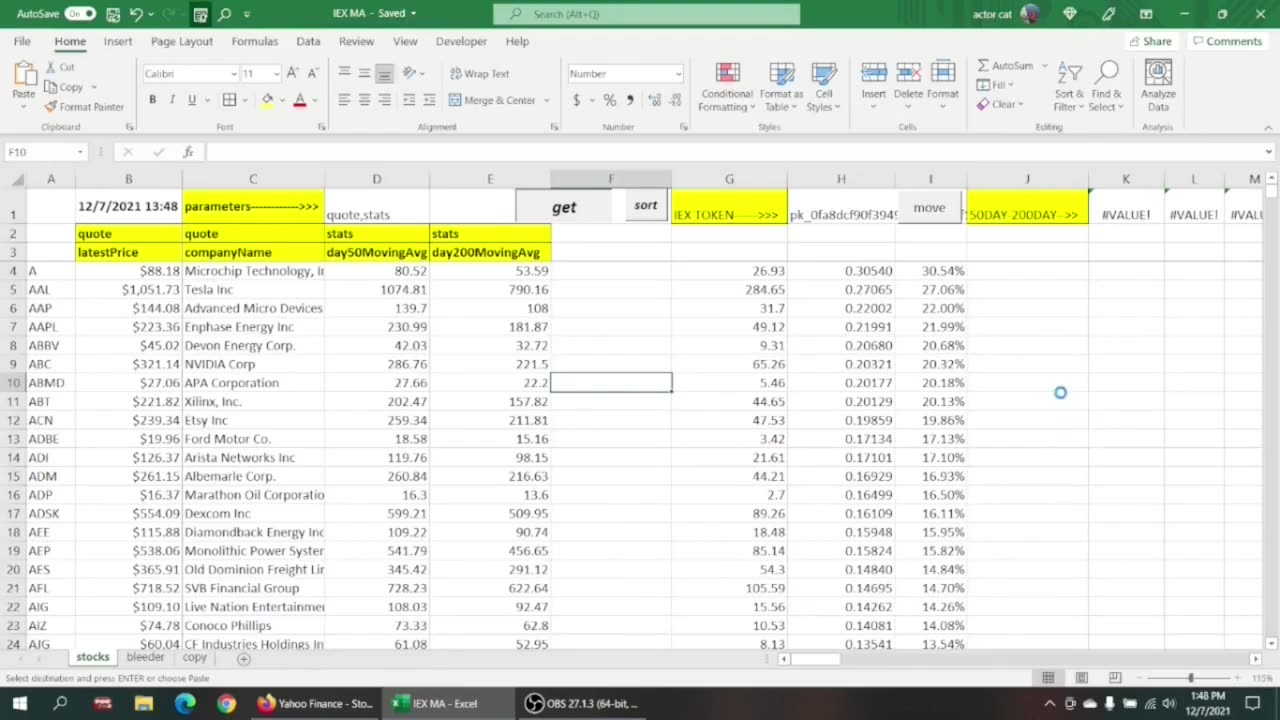This screenshot has width=1280, height=720.
Task: Open the font name Calibri dropdown
Action: [234, 74]
